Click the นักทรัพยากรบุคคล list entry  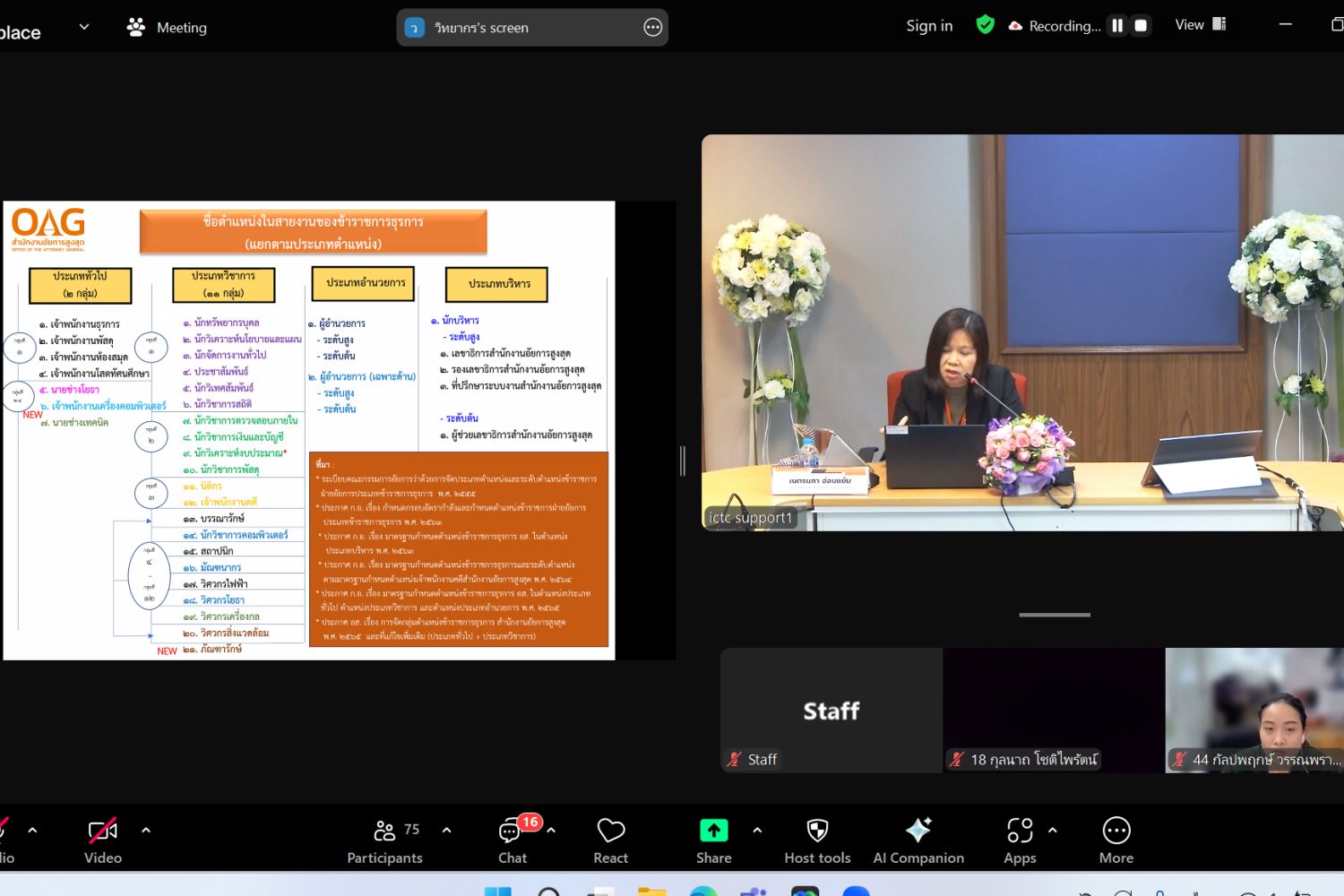[x=221, y=323]
